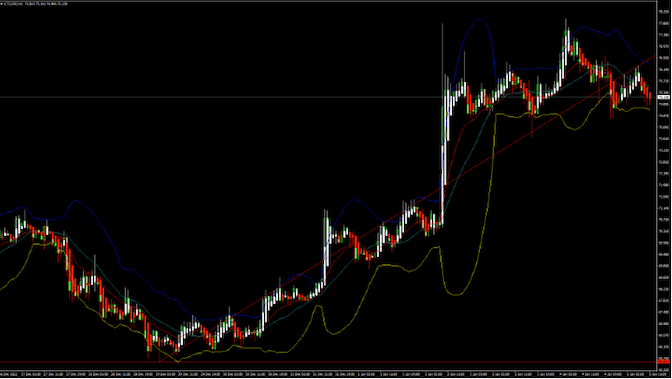The height and width of the screenshot is (379, 672).
Task: Select the red price tag on the price axis
Action: pyautogui.click(x=664, y=362)
